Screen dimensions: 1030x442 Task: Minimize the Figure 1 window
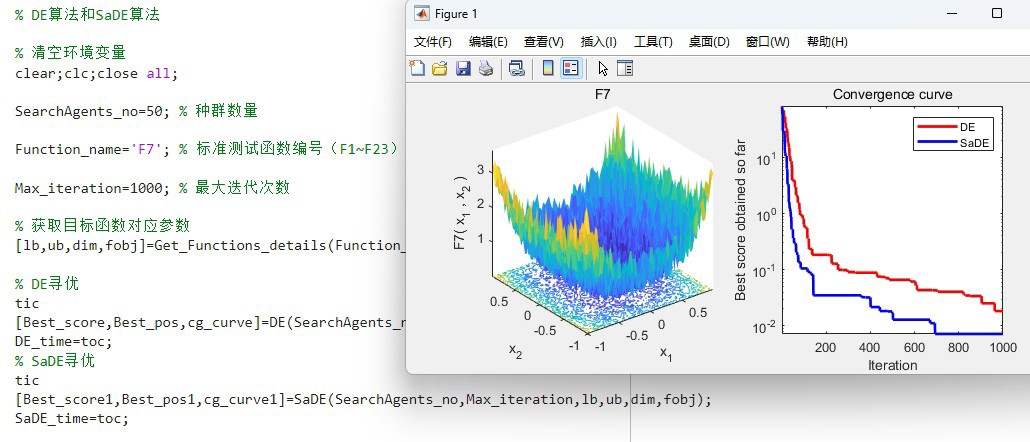[x=950, y=13]
